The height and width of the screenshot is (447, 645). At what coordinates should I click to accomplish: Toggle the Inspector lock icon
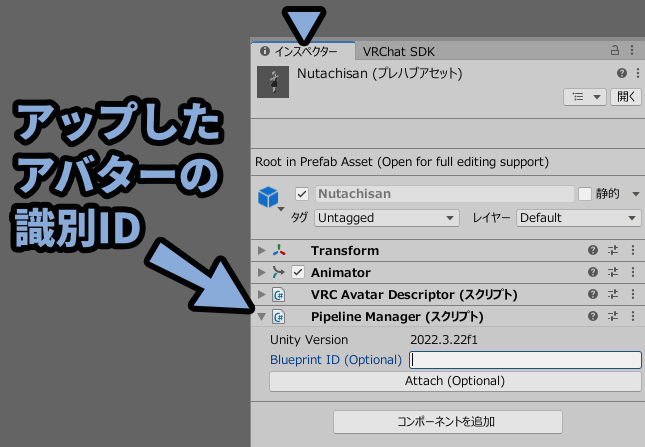[x=615, y=51]
